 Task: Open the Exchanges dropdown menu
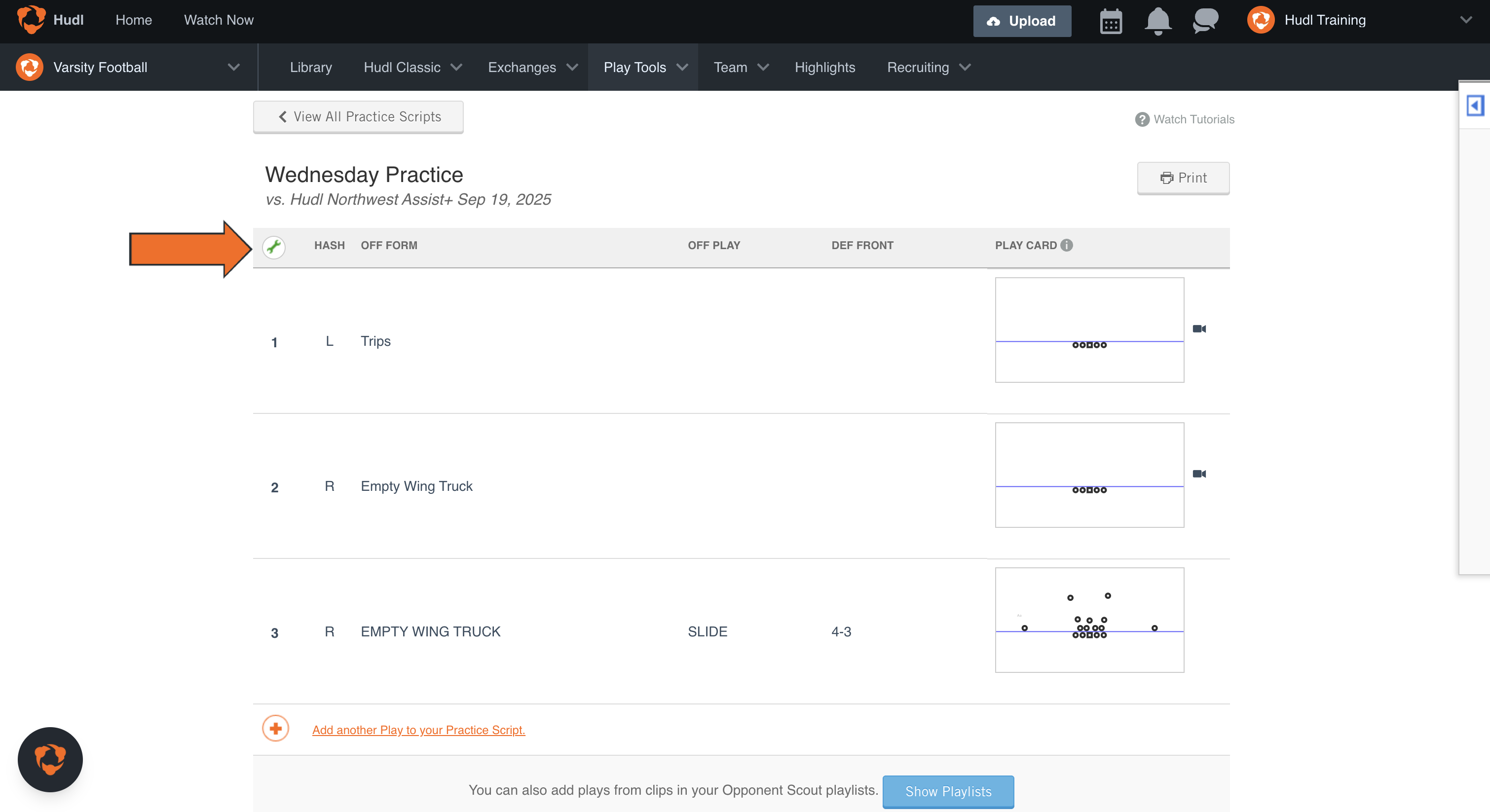click(533, 68)
